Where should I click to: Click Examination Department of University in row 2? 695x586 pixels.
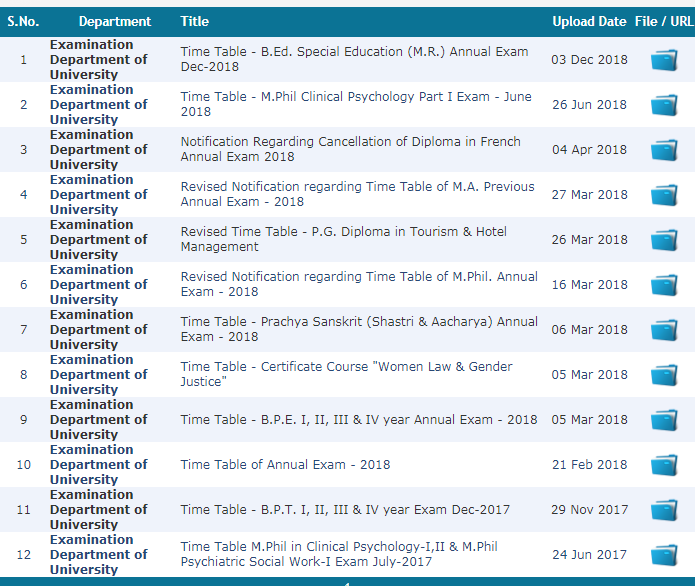(98, 105)
